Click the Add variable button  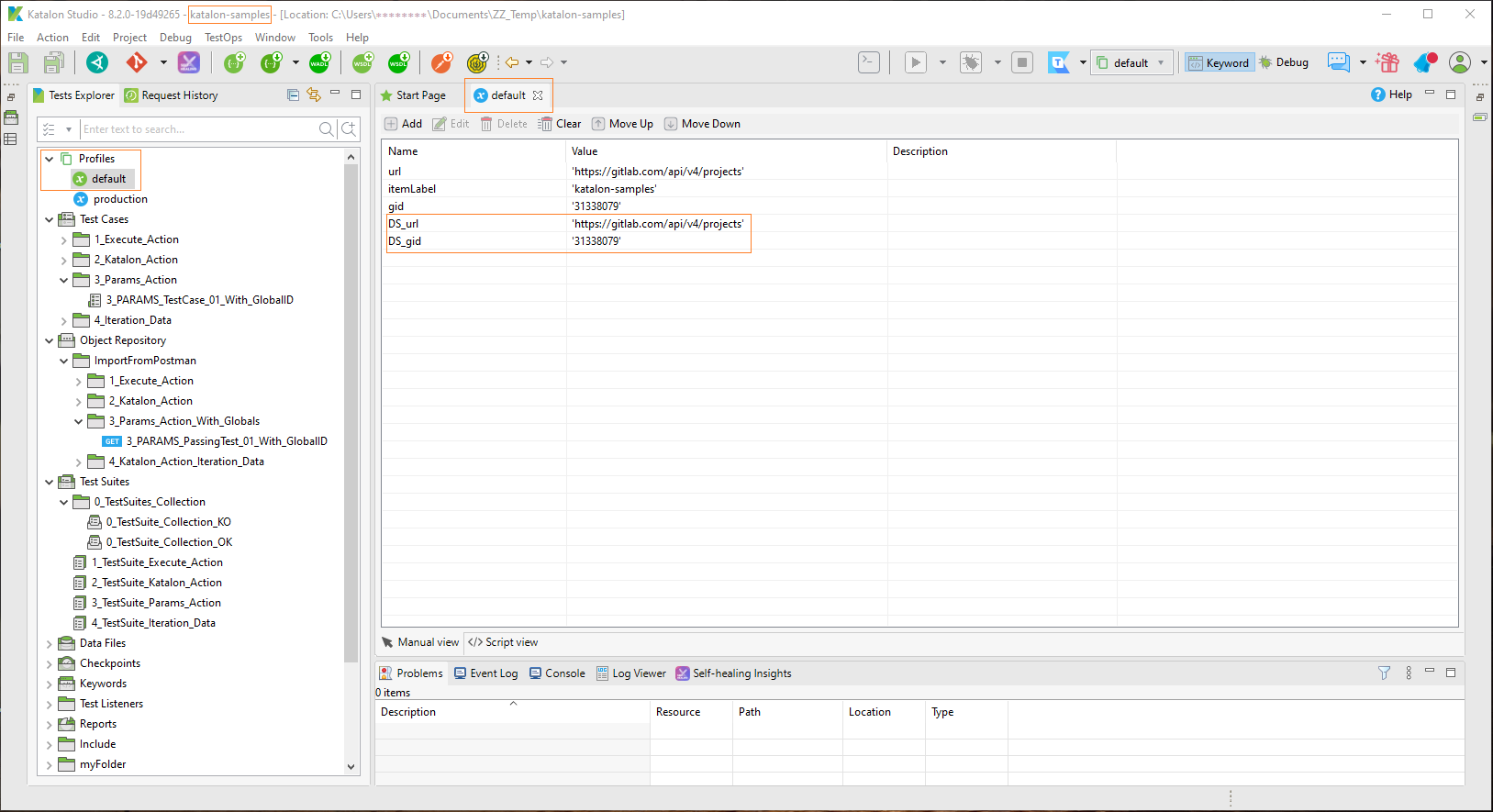coord(403,124)
